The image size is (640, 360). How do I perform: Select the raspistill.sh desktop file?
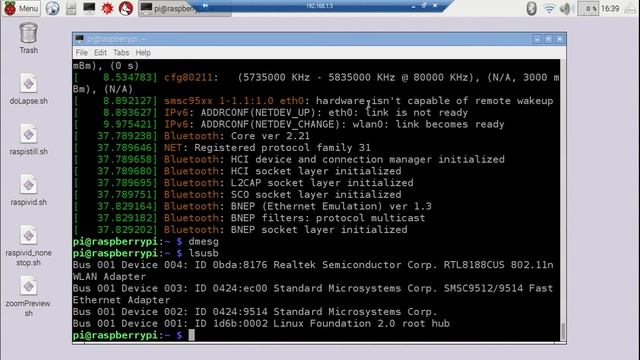click(29, 140)
